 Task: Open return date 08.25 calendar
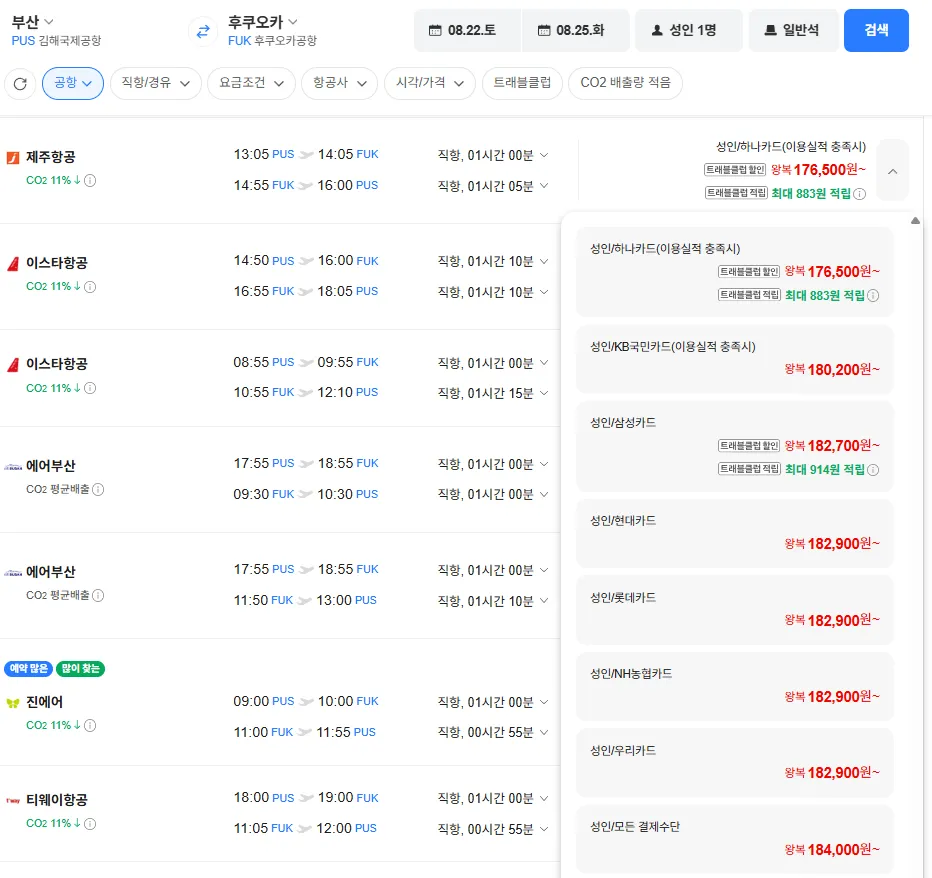pyautogui.click(x=575, y=30)
